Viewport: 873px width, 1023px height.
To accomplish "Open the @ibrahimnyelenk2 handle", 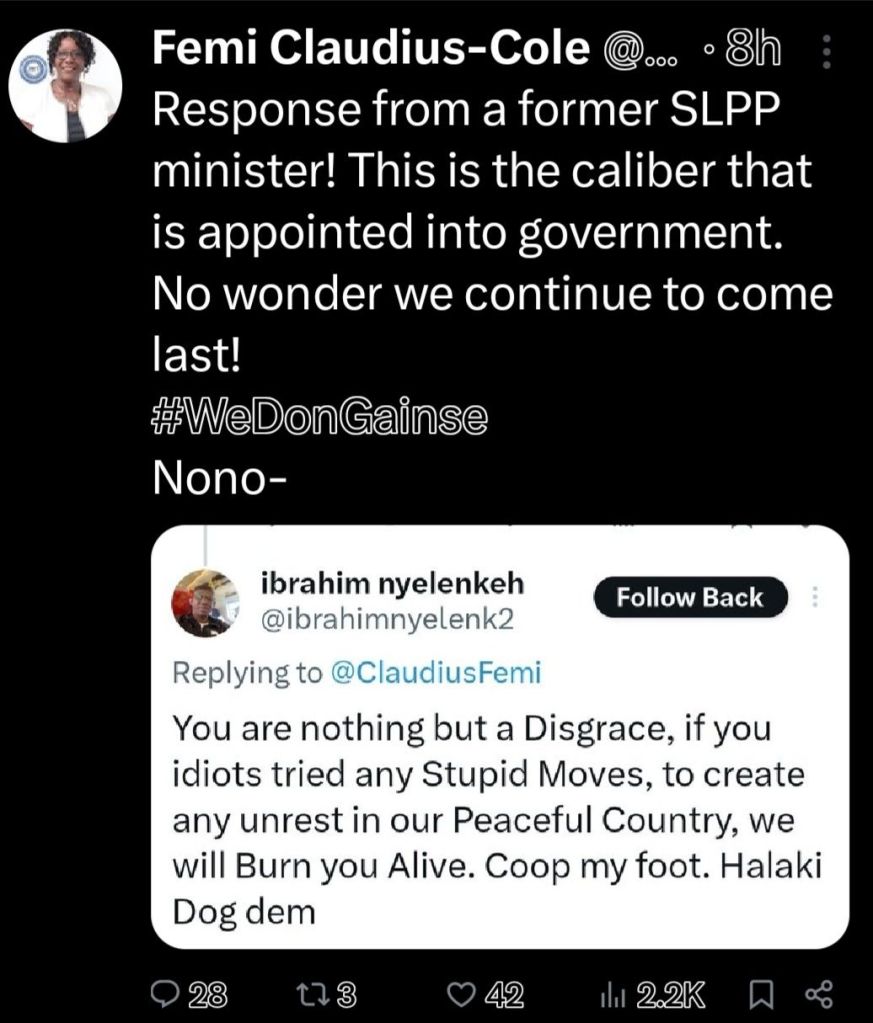I will 386,620.
